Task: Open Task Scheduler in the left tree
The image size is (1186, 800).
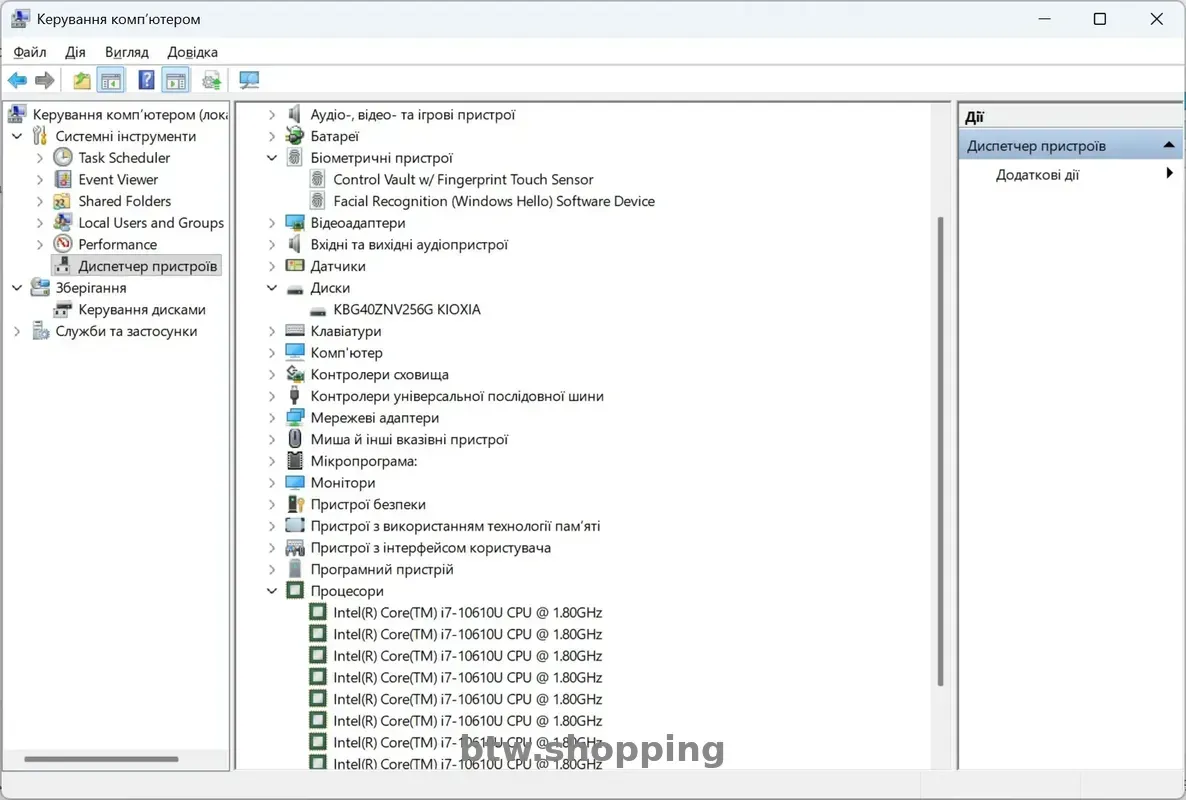Action: click(x=124, y=158)
